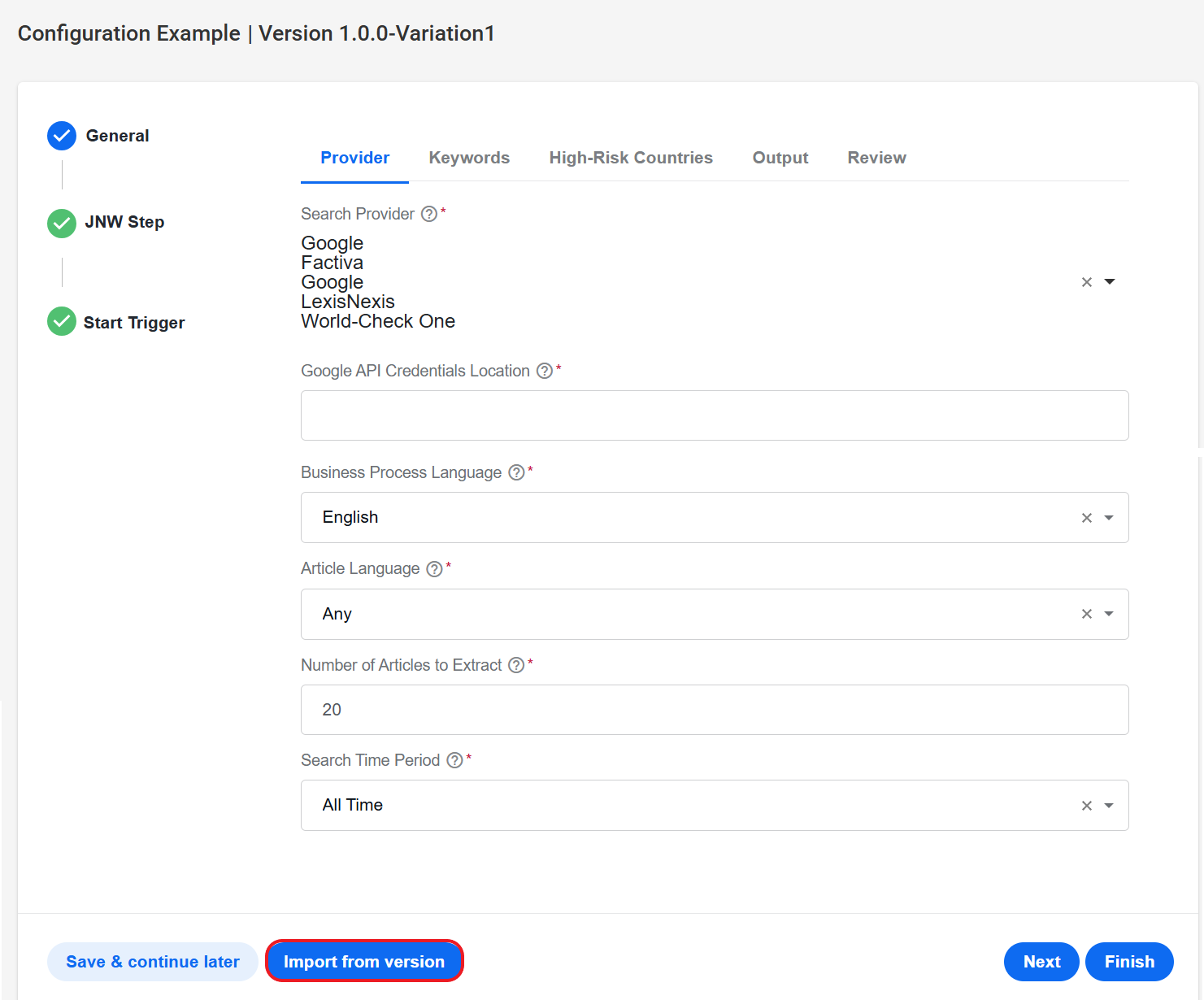
Task: Focus the Google API Credentials Location field
Action: (715, 415)
